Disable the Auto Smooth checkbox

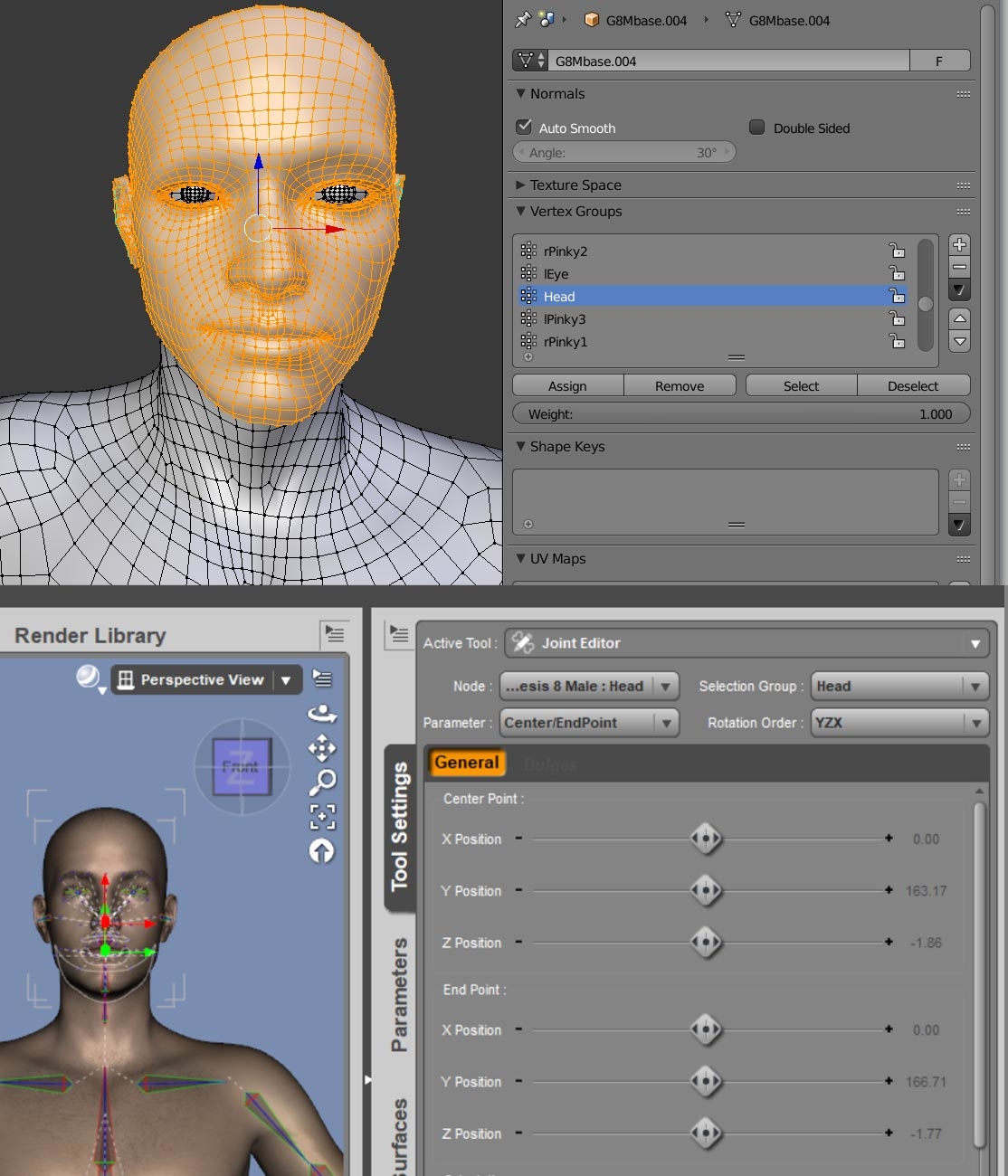click(x=524, y=128)
